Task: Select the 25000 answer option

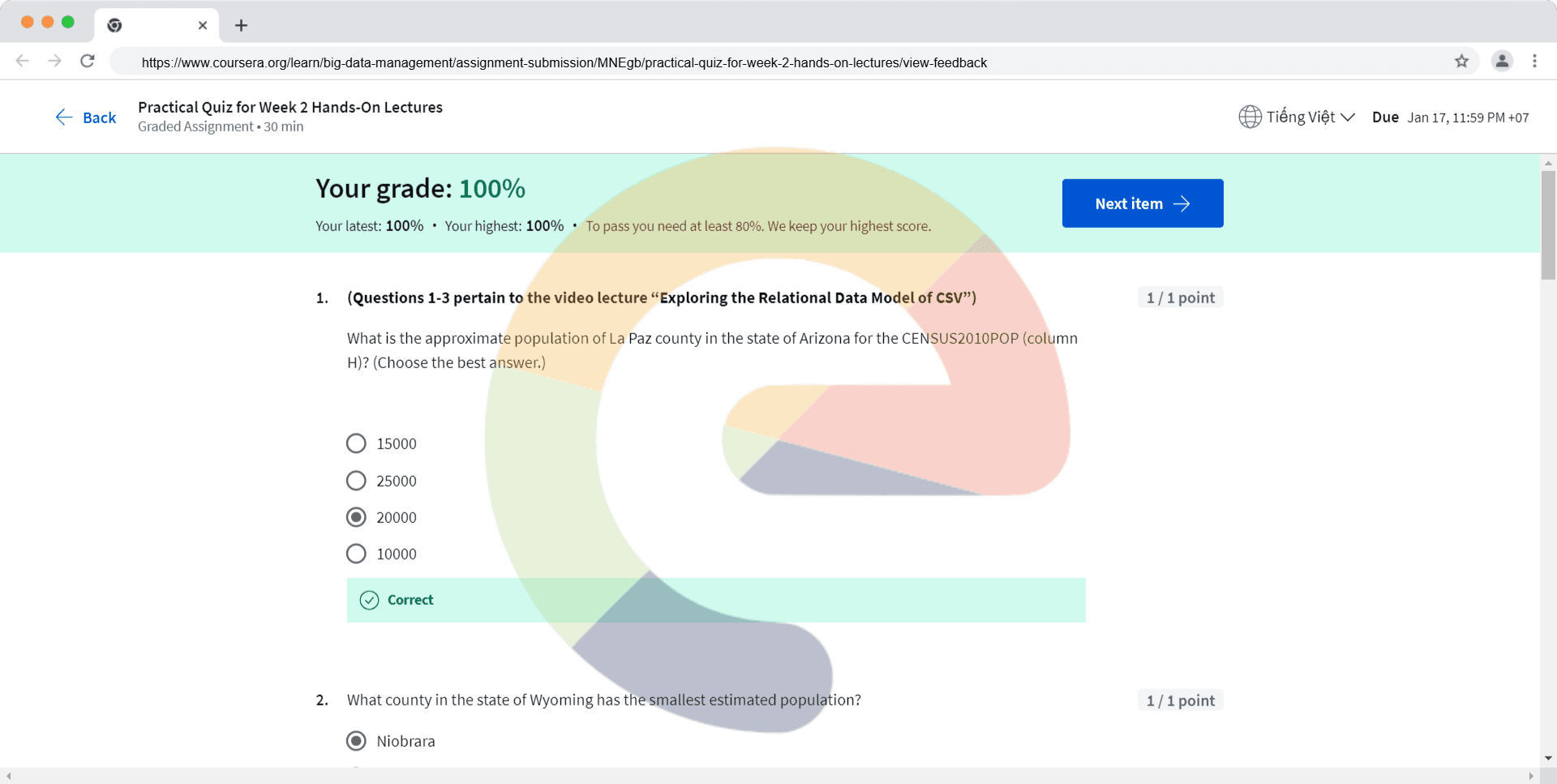Action: tap(356, 481)
